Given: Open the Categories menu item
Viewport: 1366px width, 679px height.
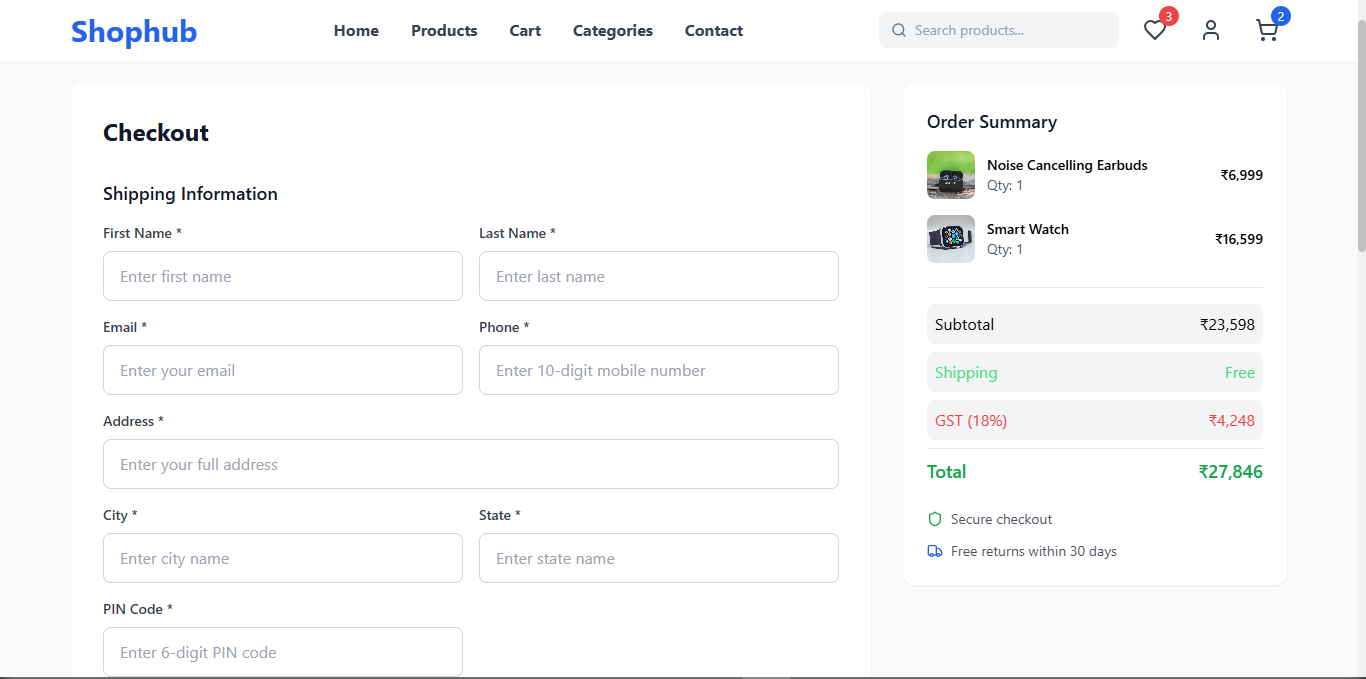Looking at the screenshot, I should [x=613, y=31].
